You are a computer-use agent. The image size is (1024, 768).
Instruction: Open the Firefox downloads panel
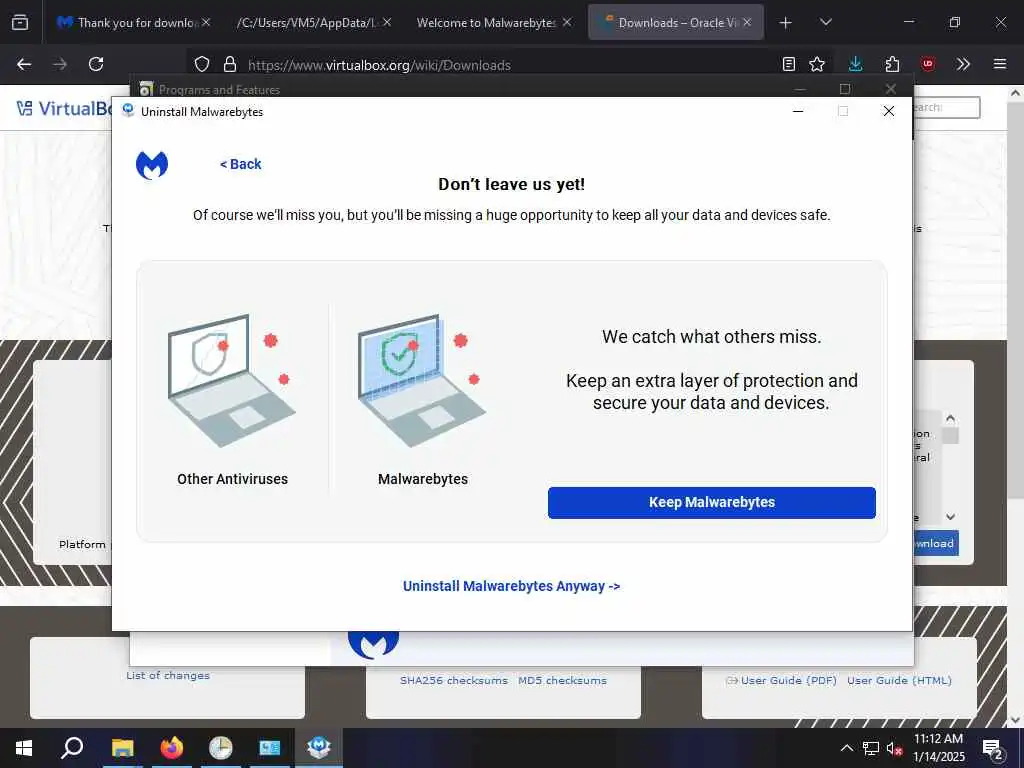coord(856,64)
